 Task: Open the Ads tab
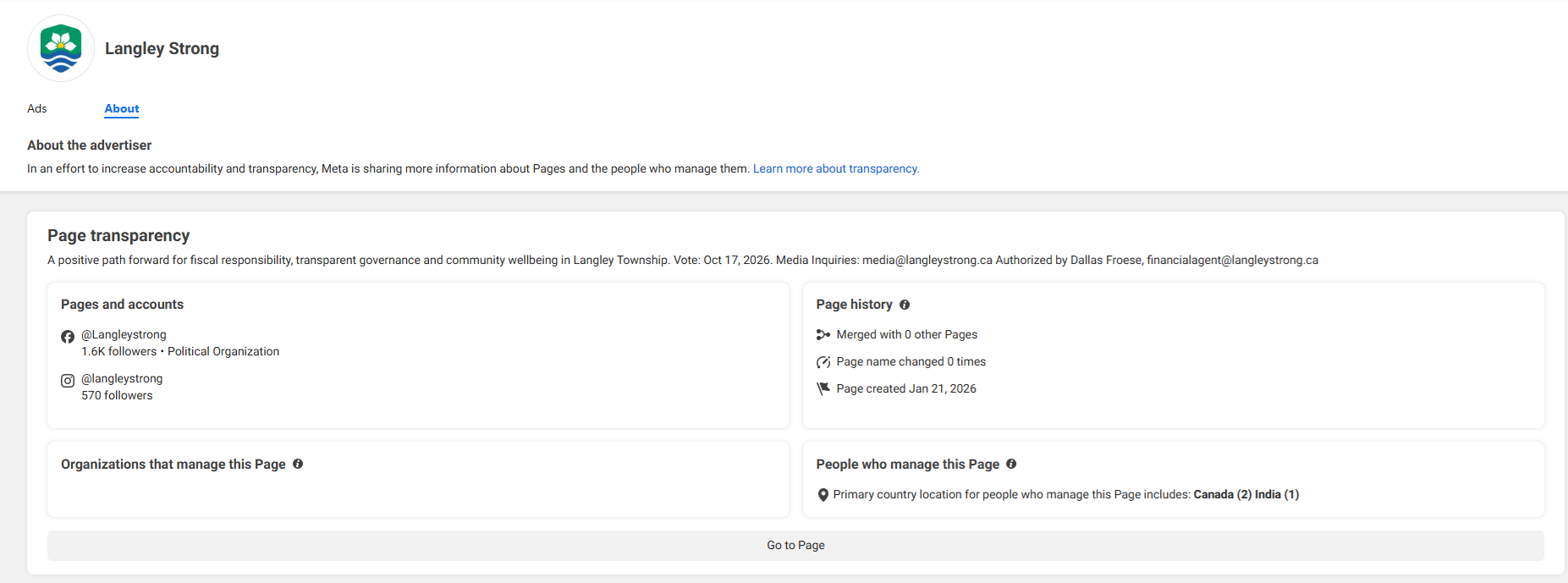coord(37,108)
